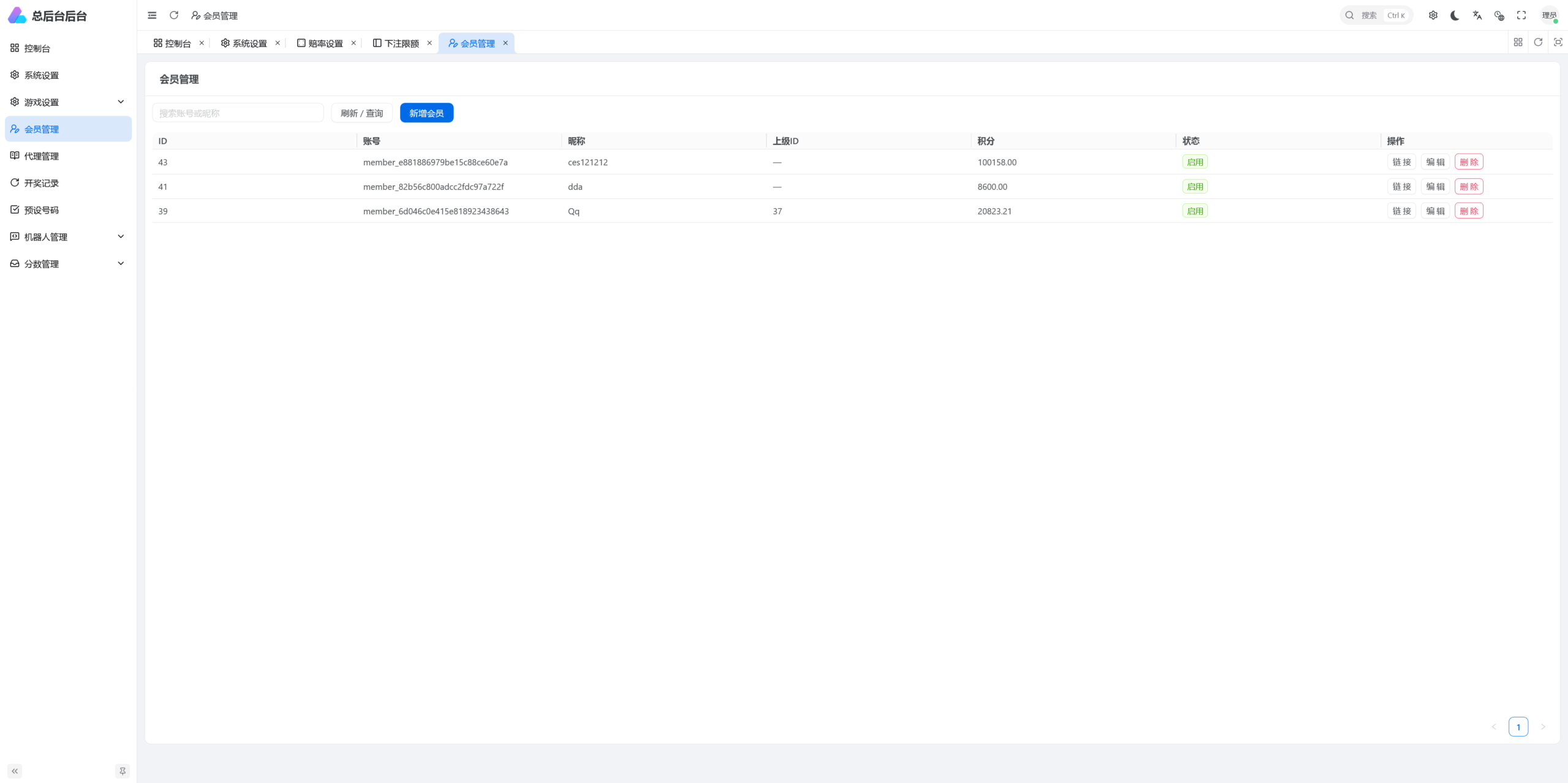Viewport: 1568px width, 783px height.
Task: Toggle the hamburger menu to collapse the sidebar
Action: click(x=152, y=15)
